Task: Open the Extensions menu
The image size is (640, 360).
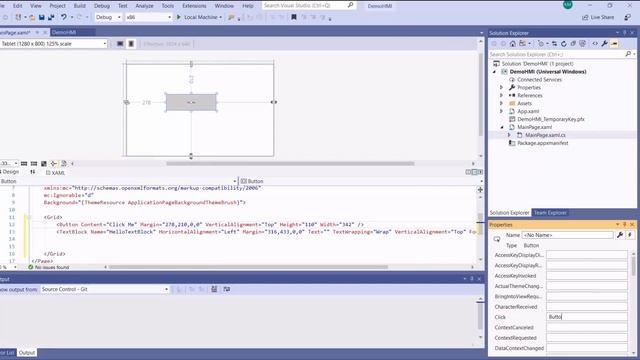Action: click(x=194, y=6)
